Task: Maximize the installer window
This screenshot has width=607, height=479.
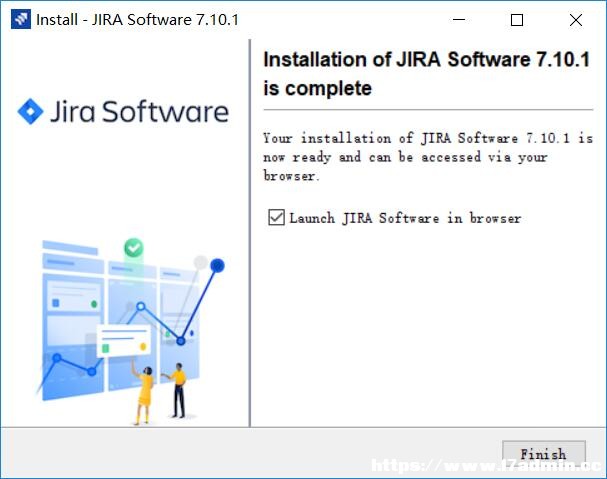Action: (517, 19)
